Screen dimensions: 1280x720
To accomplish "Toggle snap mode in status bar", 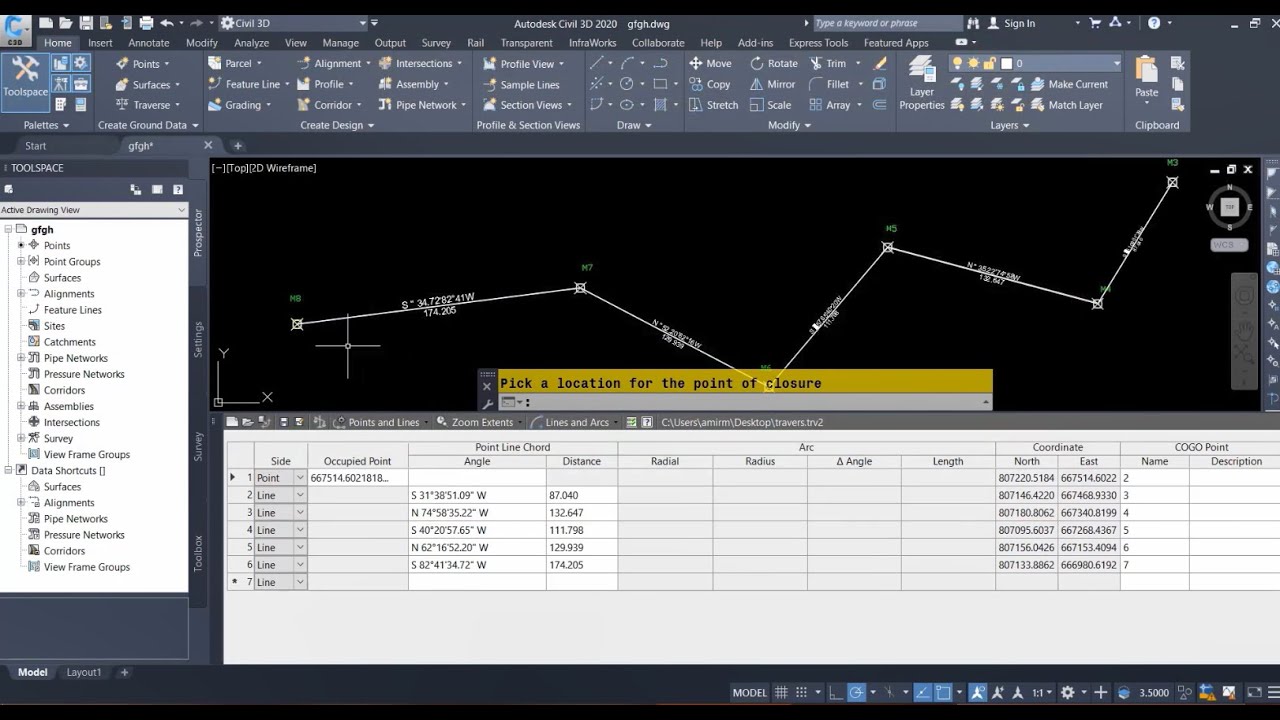I will (802, 692).
